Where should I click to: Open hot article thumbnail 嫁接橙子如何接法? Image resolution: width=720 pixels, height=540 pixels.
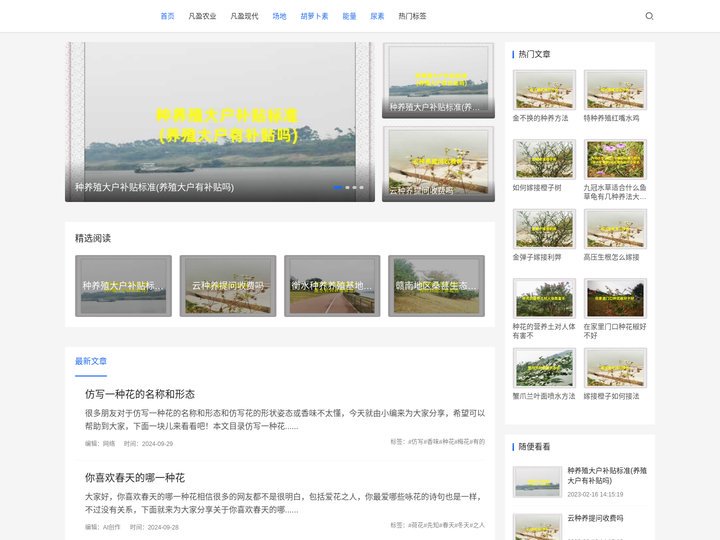[x=615, y=368]
